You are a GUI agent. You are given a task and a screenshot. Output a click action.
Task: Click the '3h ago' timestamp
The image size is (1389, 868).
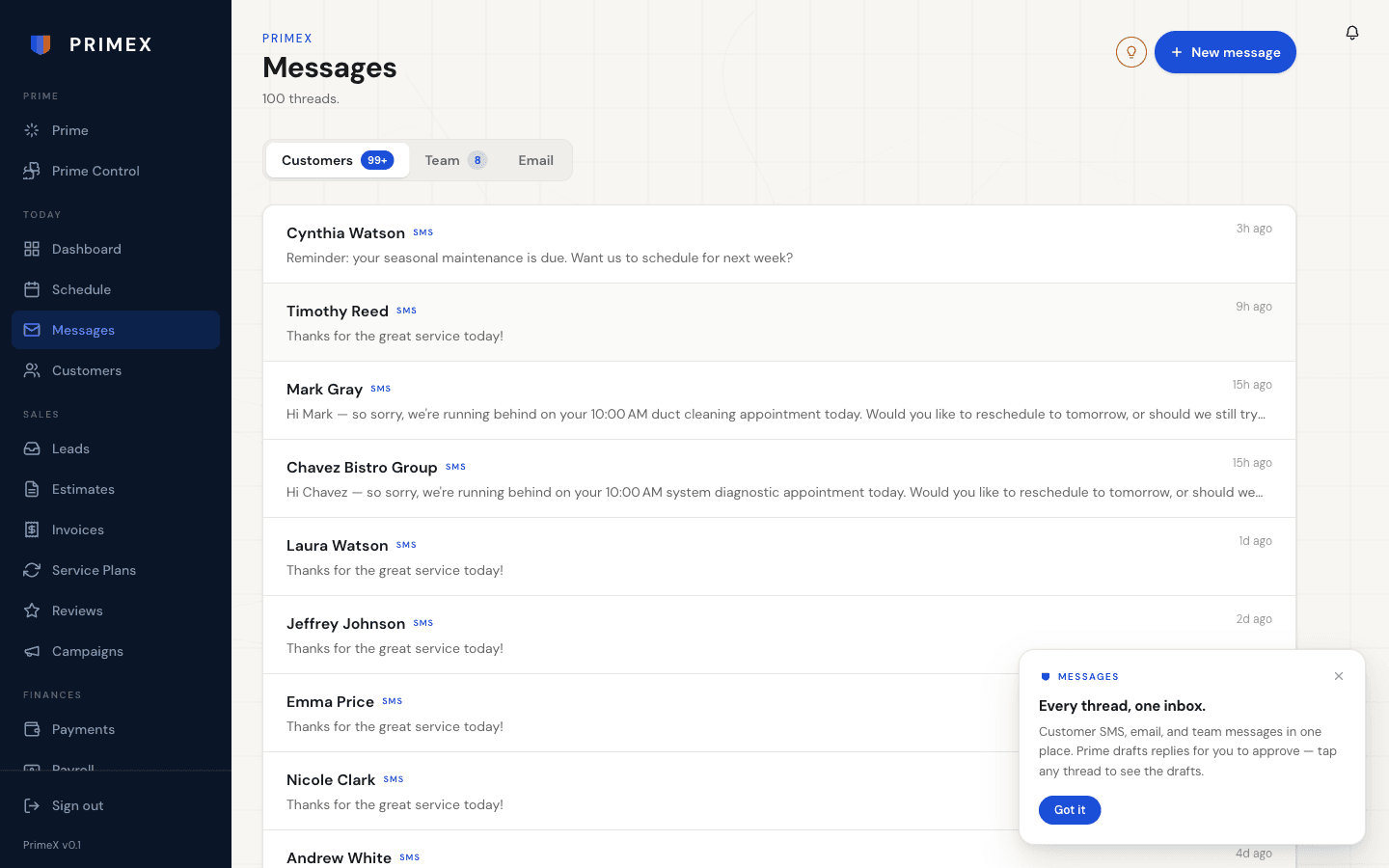pos(1254,229)
